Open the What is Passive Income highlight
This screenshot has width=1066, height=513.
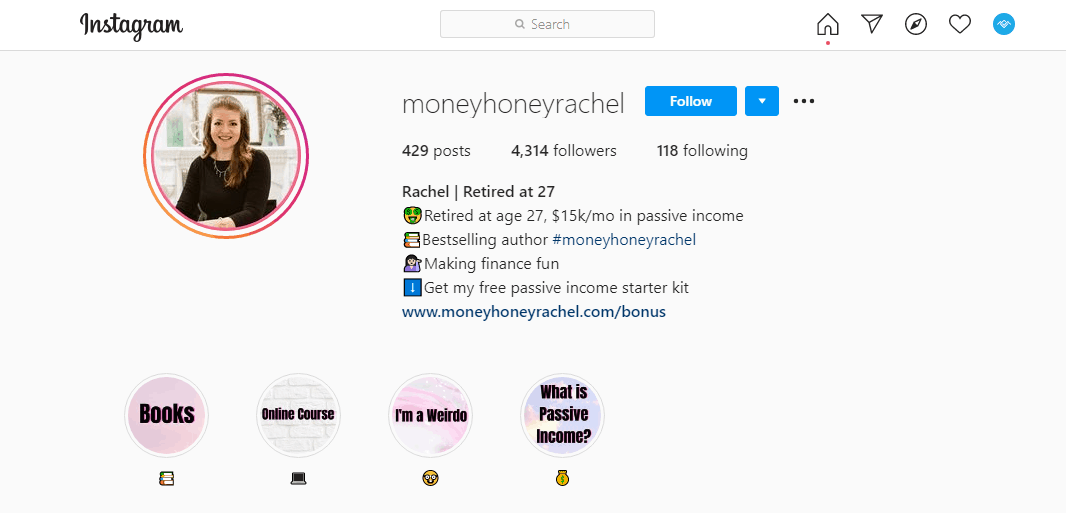(562, 414)
